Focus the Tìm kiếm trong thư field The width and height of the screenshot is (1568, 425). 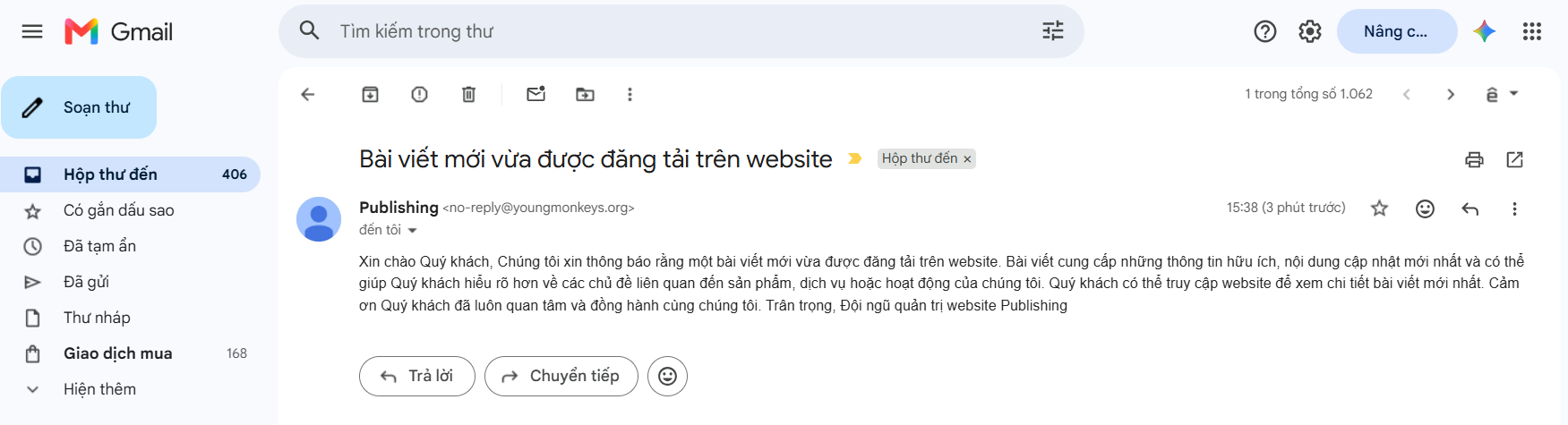coord(681,31)
